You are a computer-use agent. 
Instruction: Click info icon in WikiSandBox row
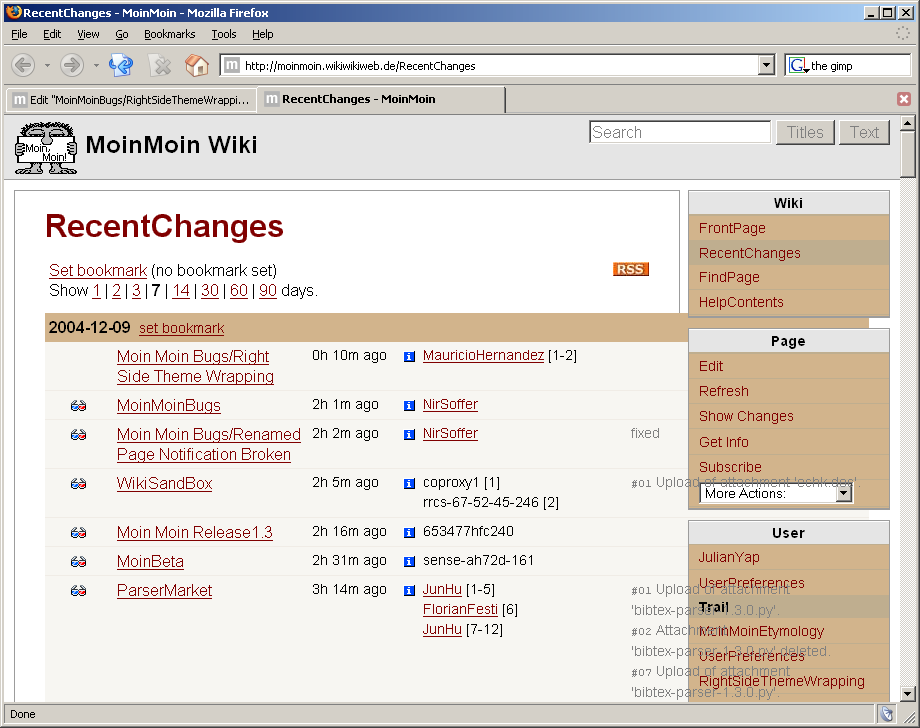(x=410, y=483)
